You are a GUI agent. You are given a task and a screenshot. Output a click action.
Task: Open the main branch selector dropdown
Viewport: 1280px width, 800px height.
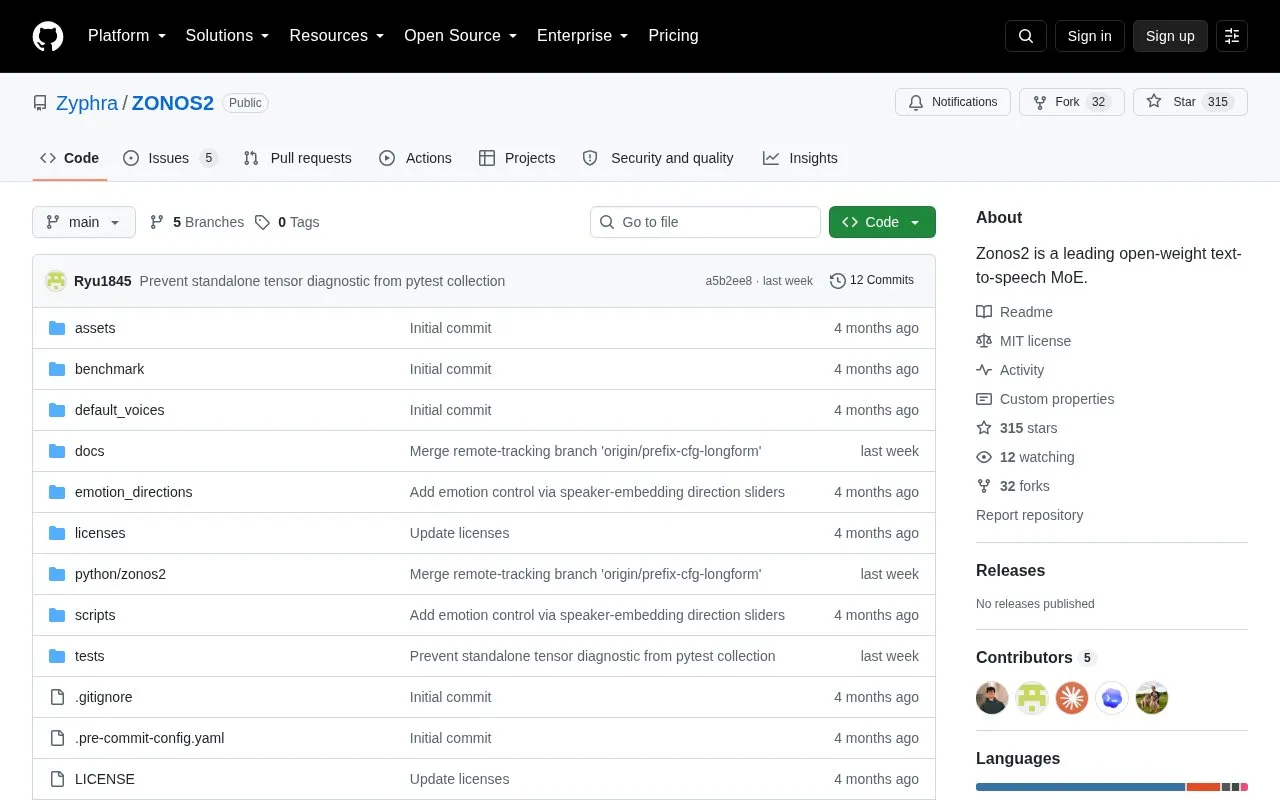tap(84, 222)
